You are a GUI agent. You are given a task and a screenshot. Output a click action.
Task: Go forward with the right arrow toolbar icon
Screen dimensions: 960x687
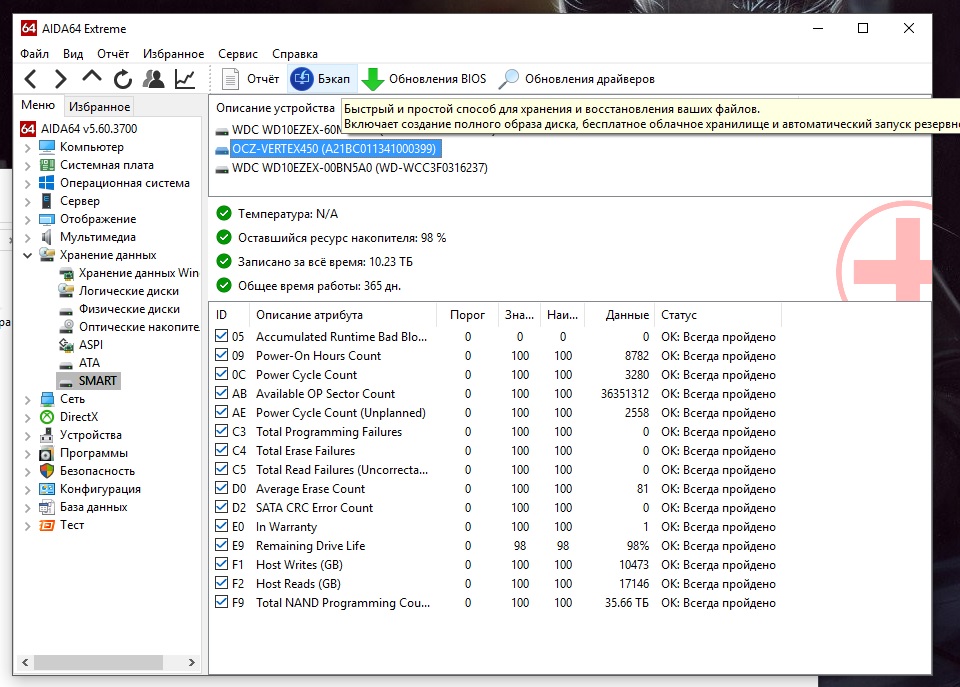pyautogui.click(x=61, y=79)
